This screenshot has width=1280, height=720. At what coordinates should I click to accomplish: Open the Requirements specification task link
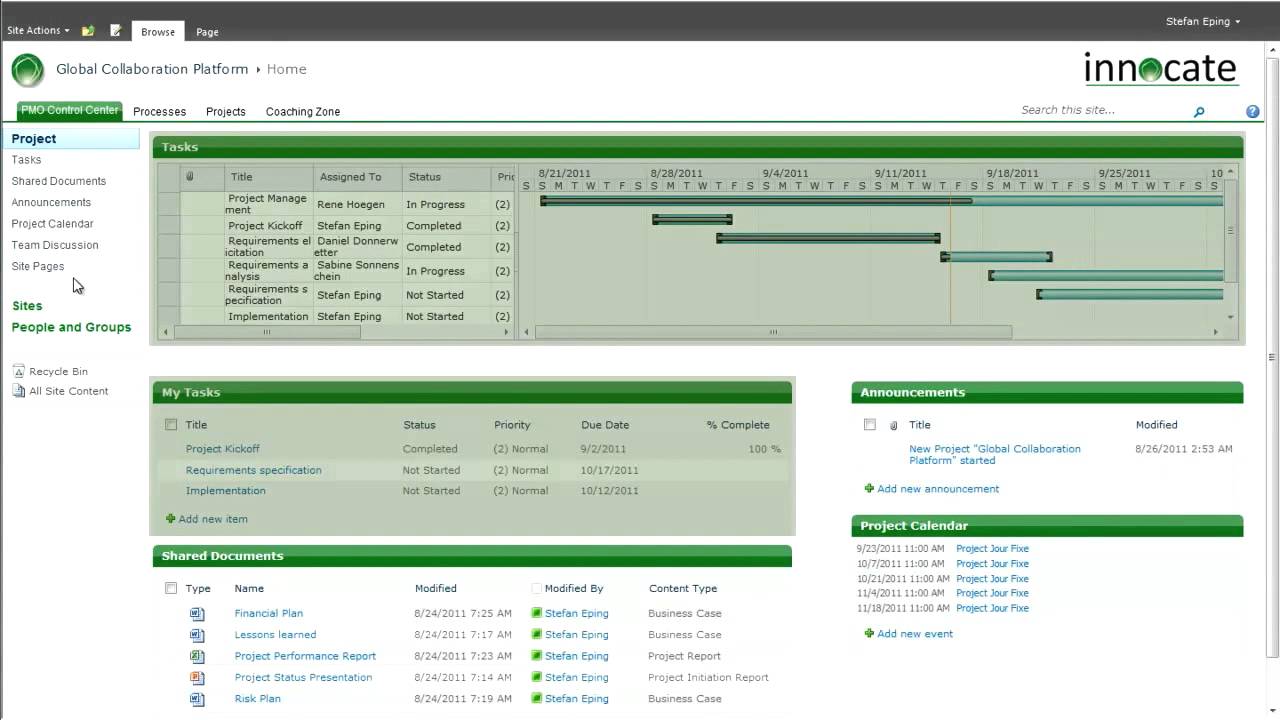[x=254, y=470]
